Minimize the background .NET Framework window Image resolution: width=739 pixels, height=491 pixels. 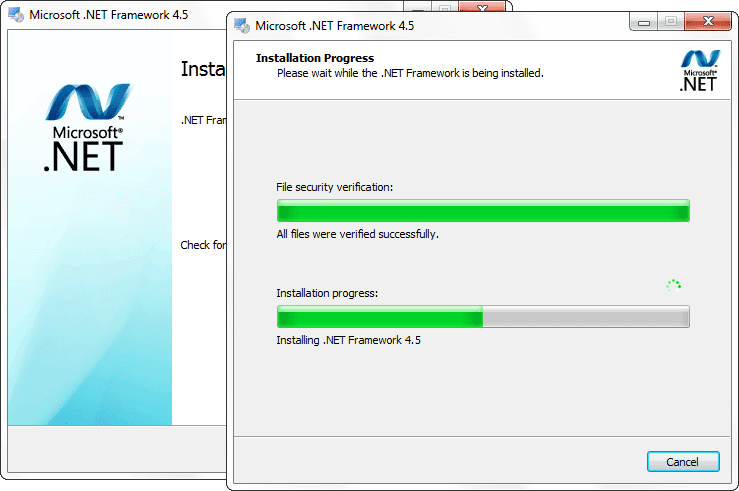[x=420, y=7]
